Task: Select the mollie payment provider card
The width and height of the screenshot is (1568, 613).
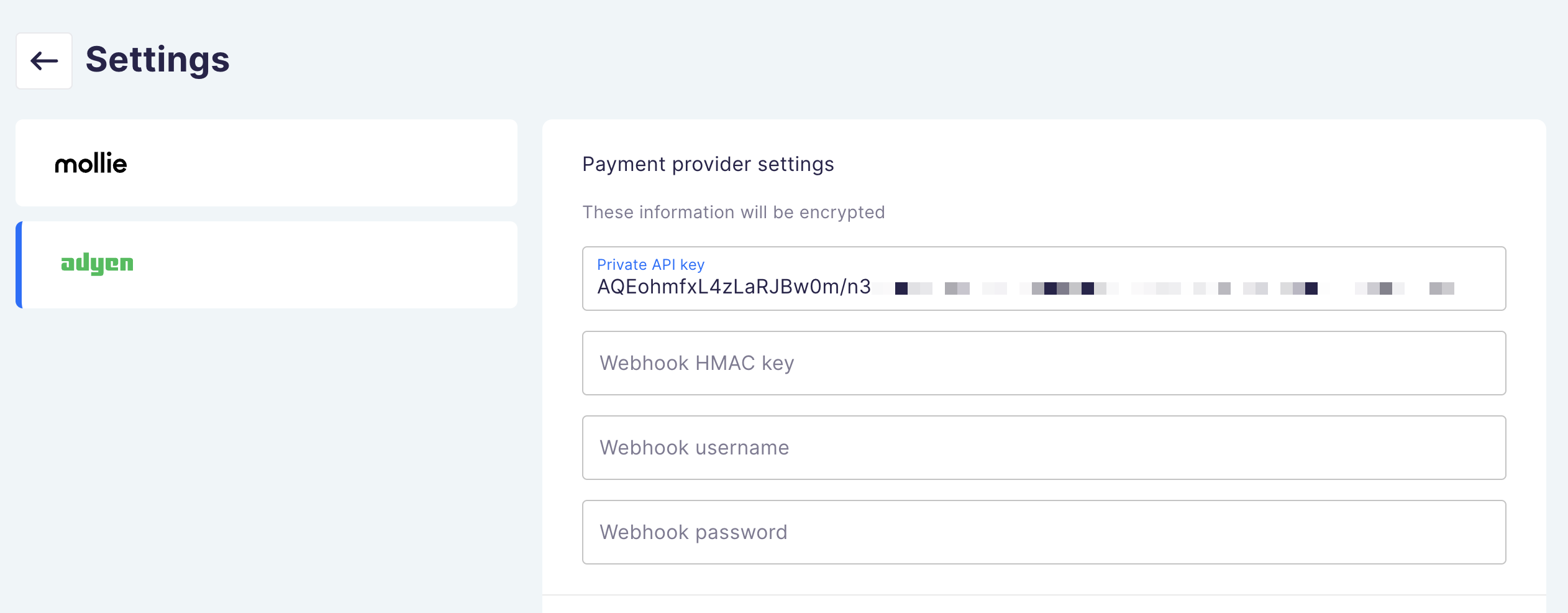Action: pyautogui.click(x=267, y=163)
